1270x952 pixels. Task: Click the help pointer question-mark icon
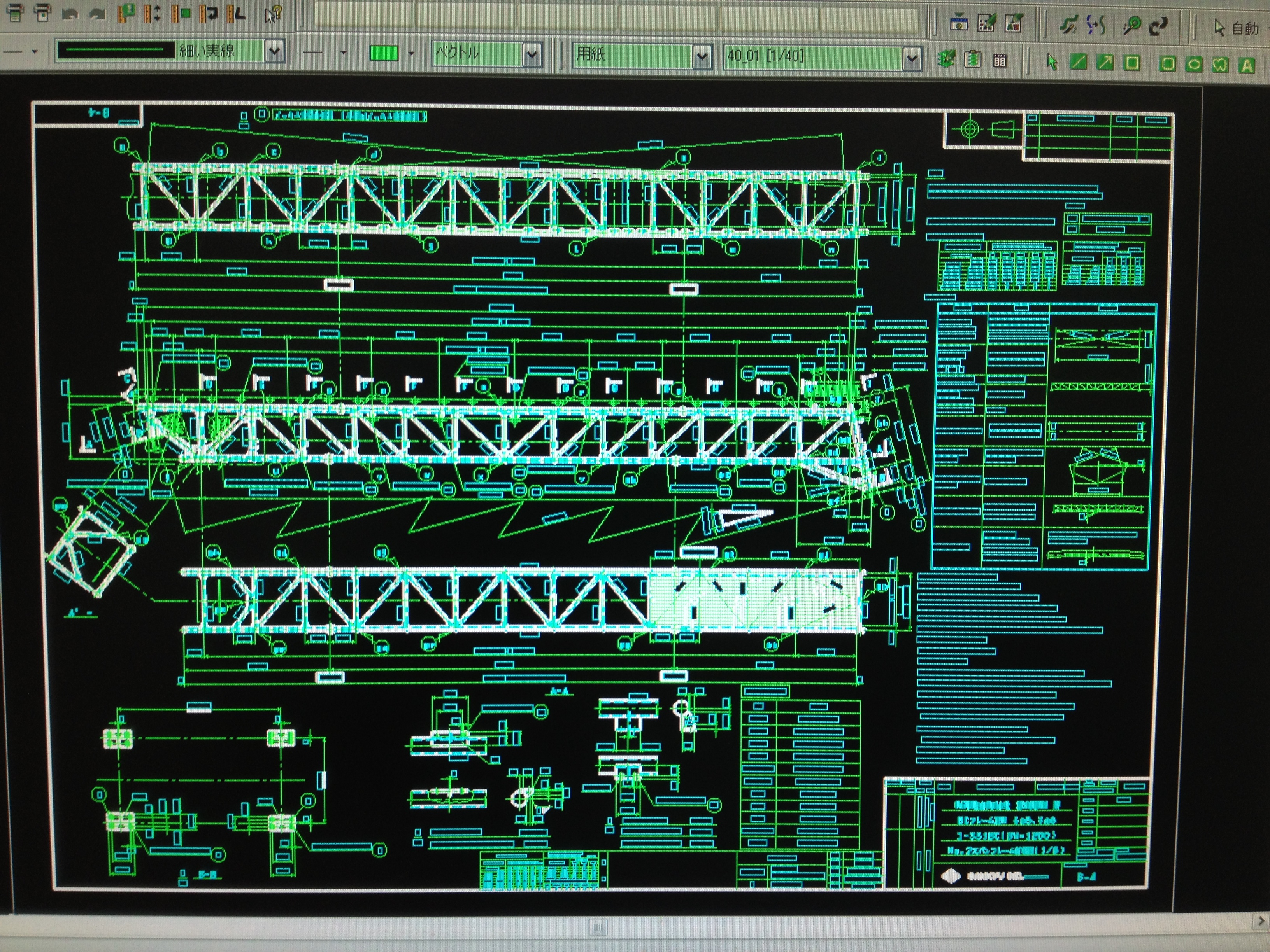[273, 14]
